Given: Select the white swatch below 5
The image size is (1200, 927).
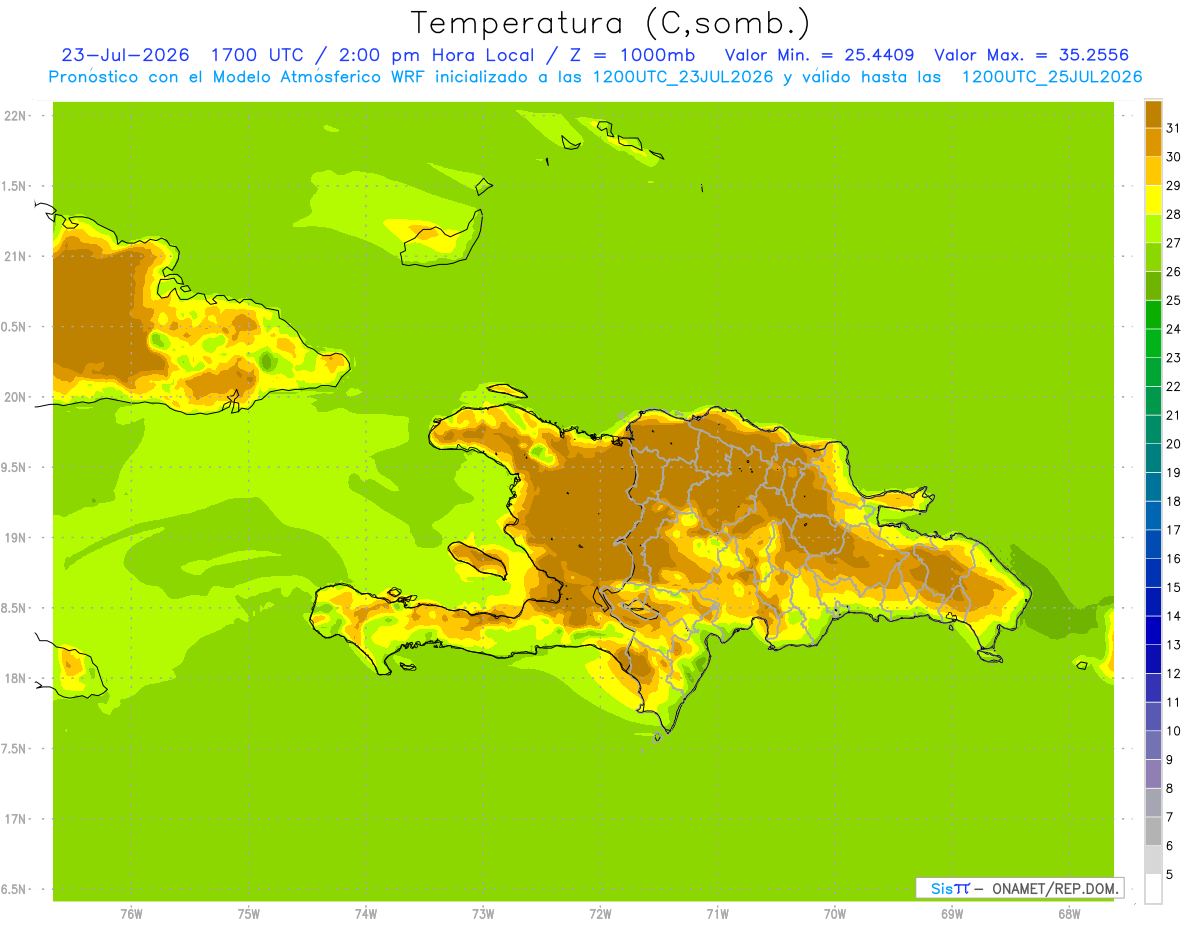Looking at the screenshot, I should [x=1153, y=888].
